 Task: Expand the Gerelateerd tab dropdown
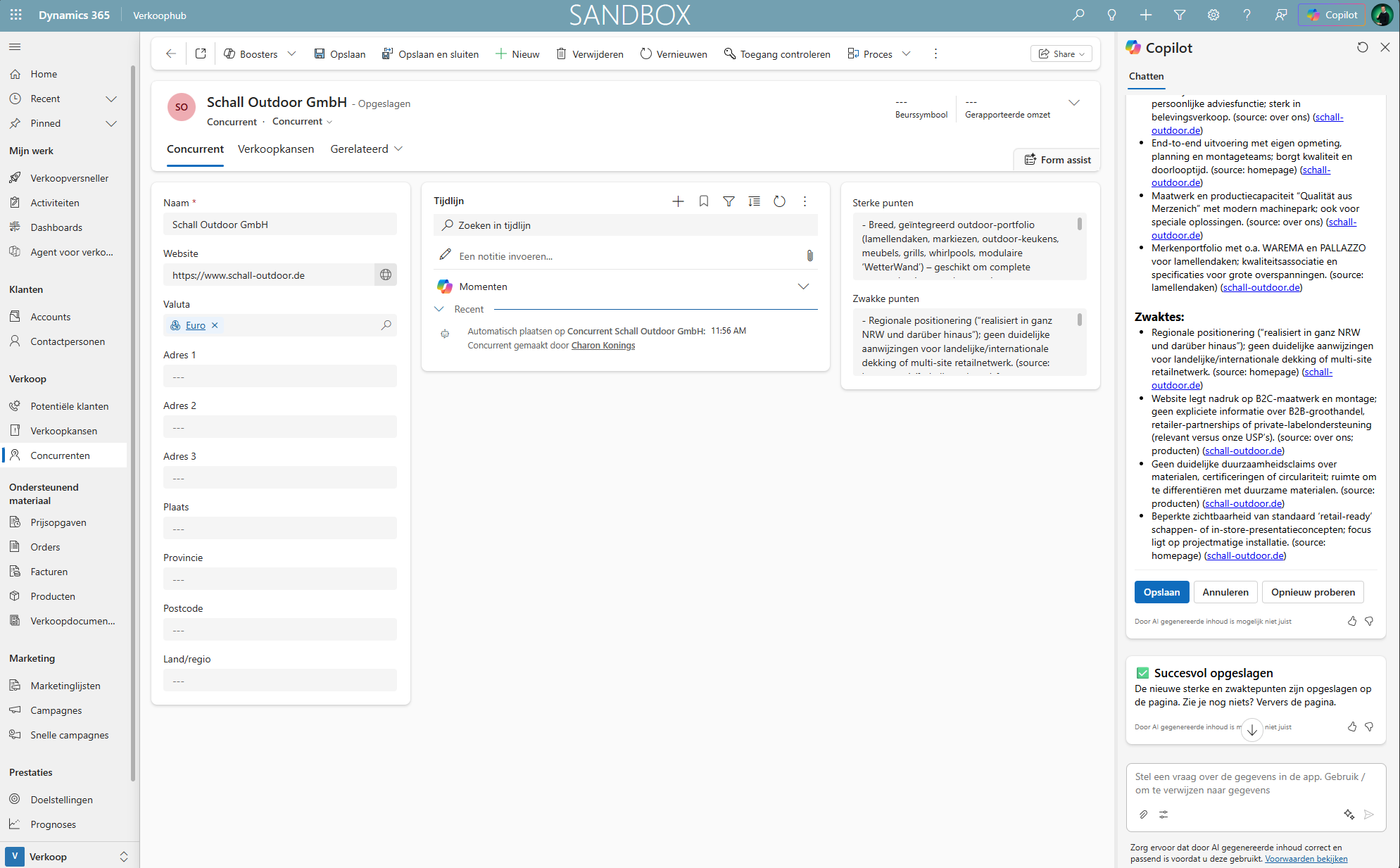(x=398, y=149)
